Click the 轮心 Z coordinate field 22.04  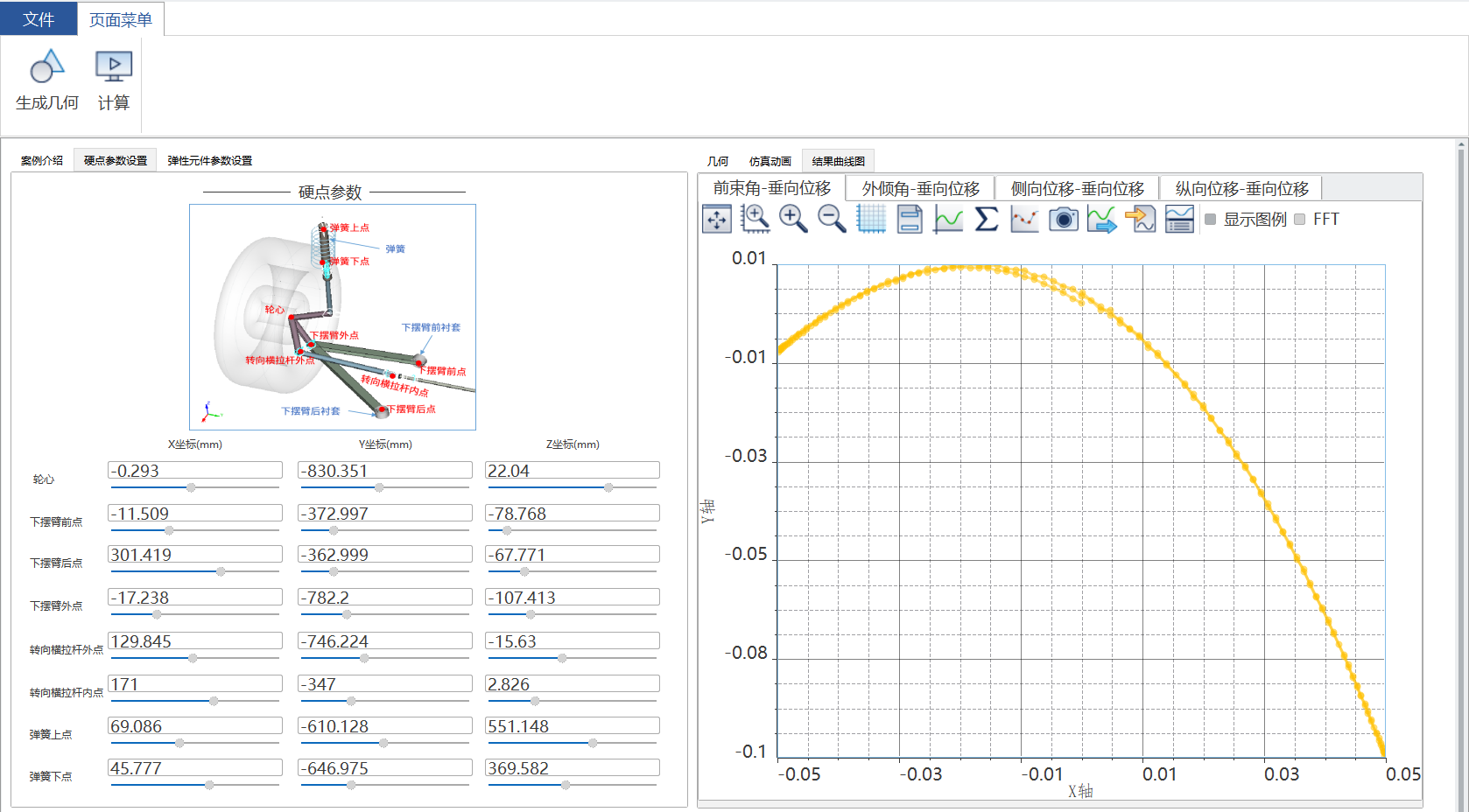click(573, 471)
